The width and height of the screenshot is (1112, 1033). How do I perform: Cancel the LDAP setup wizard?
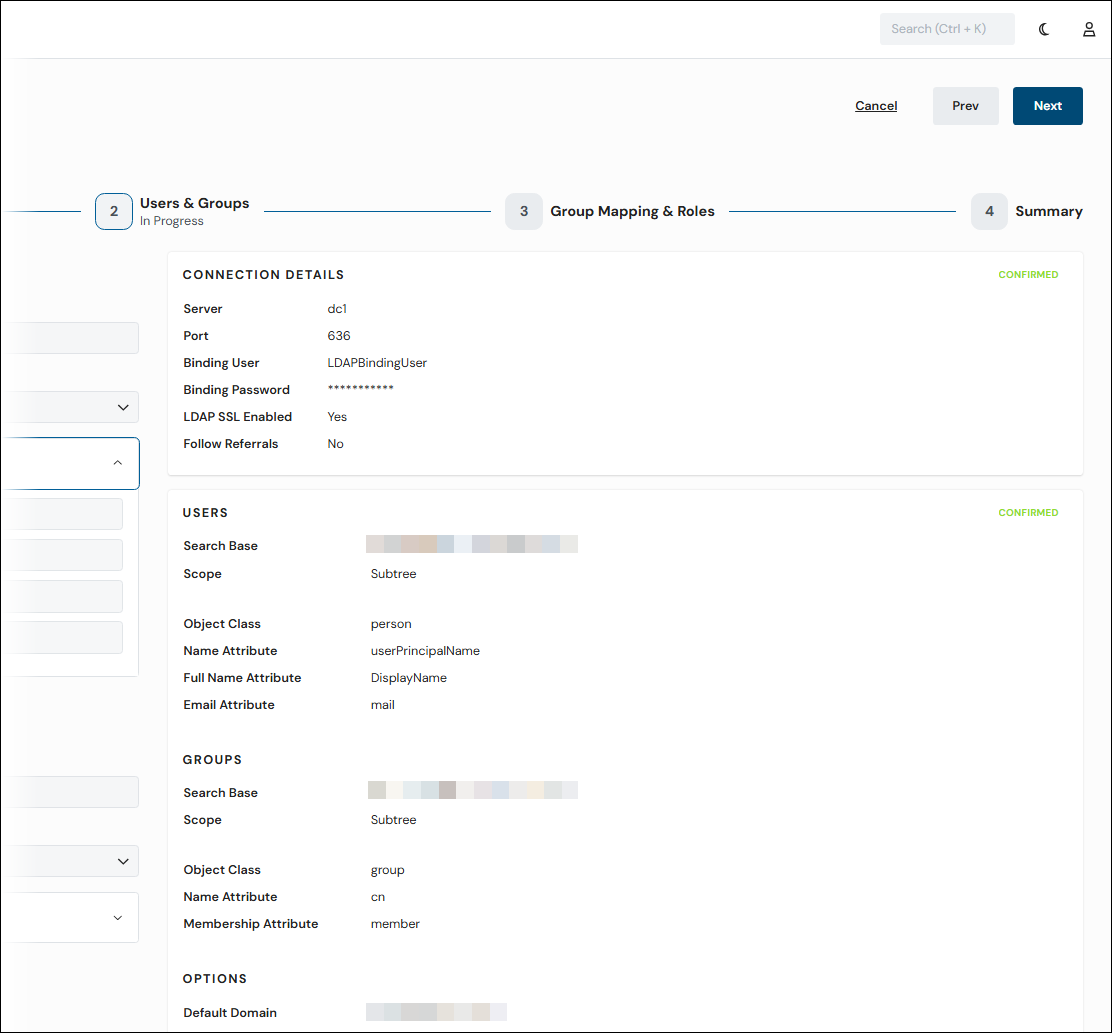click(876, 106)
